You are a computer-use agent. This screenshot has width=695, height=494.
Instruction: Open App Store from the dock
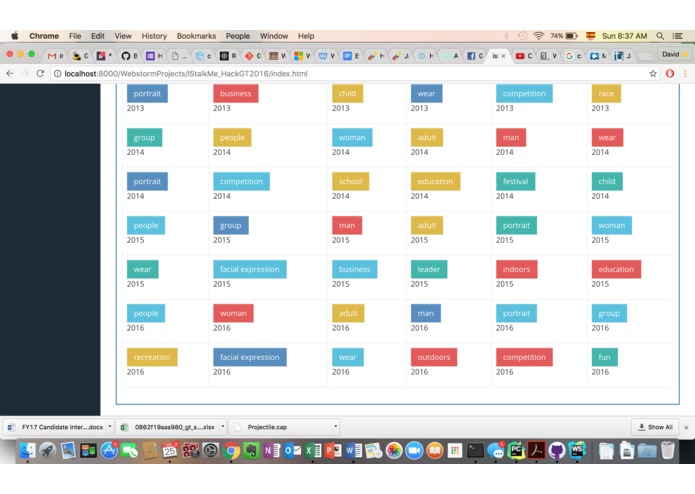pos(109,451)
